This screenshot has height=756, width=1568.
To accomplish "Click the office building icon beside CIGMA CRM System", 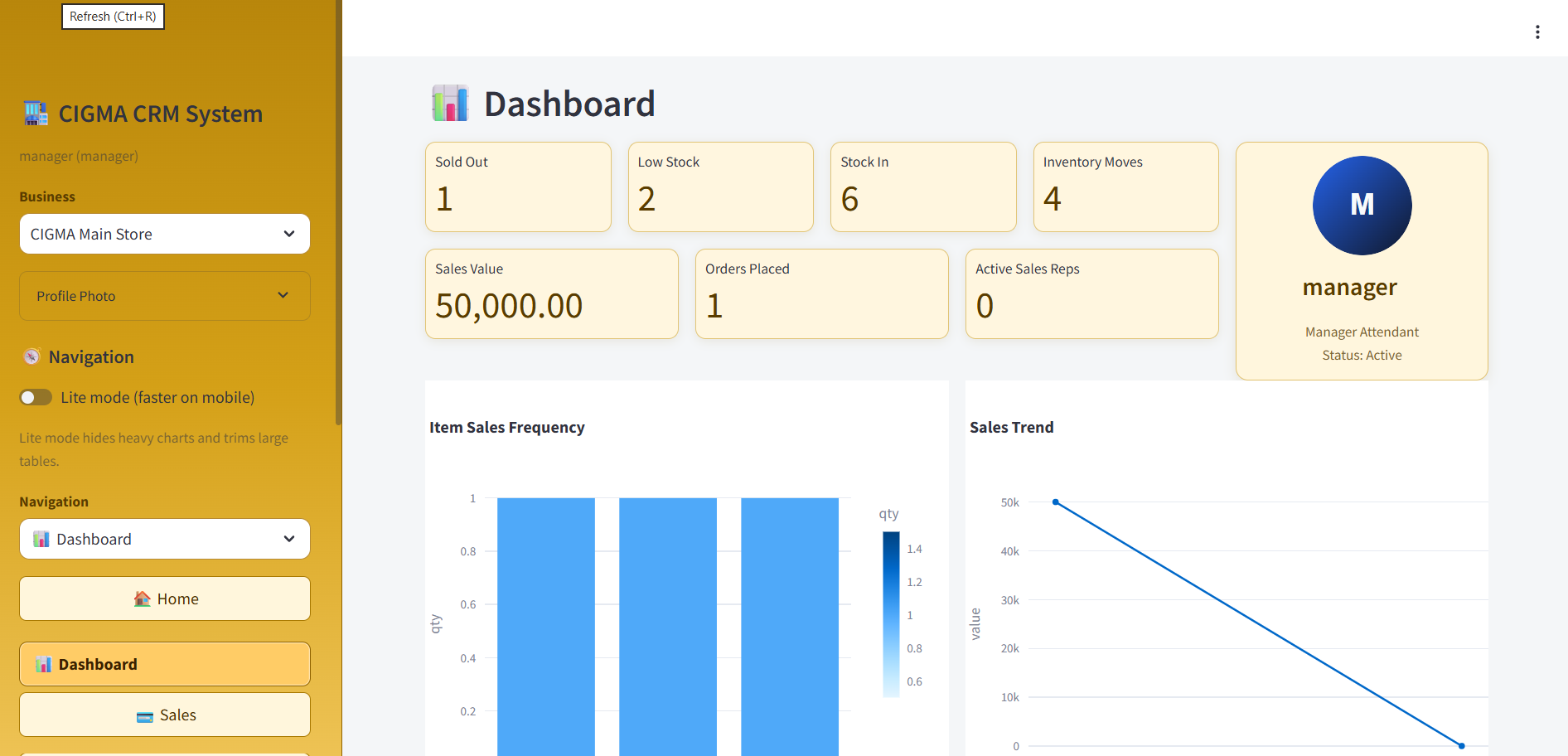I will [x=34, y=113].
